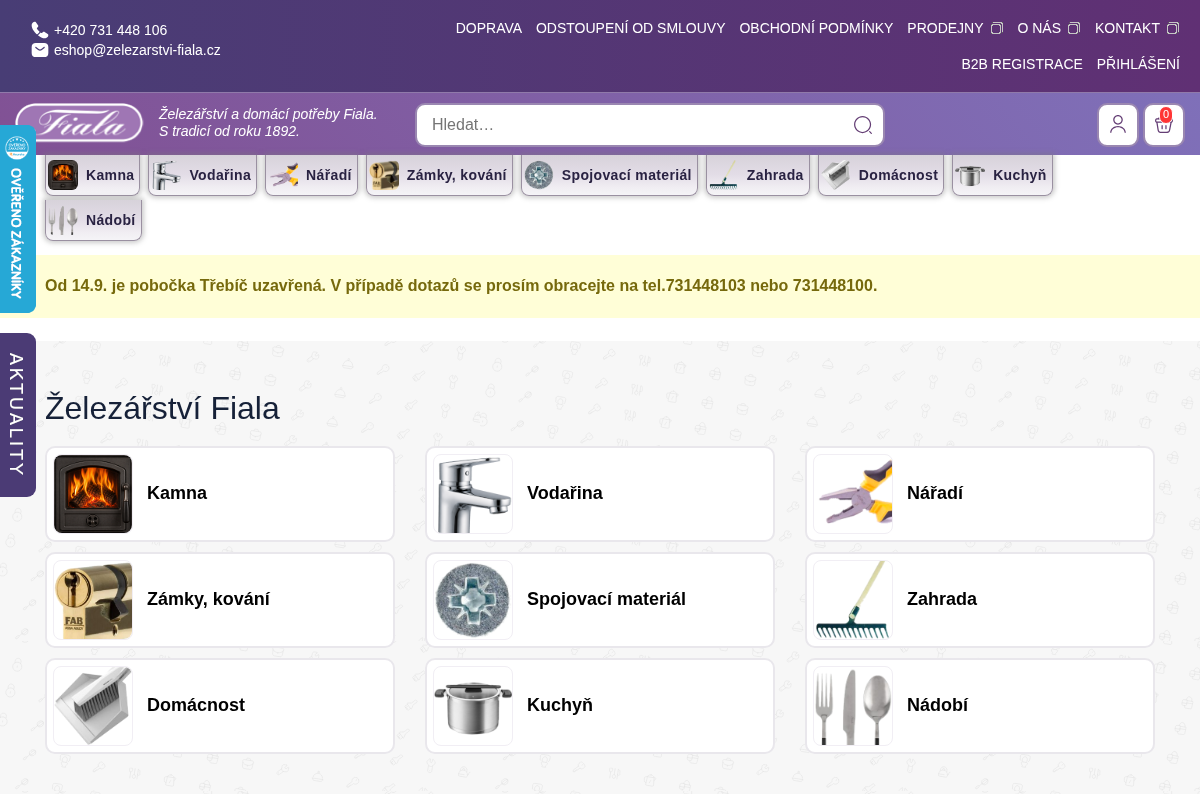The height and width of the screenshot is (800, 1200).
Task: Open Odstoupení od smlouvy link
Action: [x=631, y=28]
